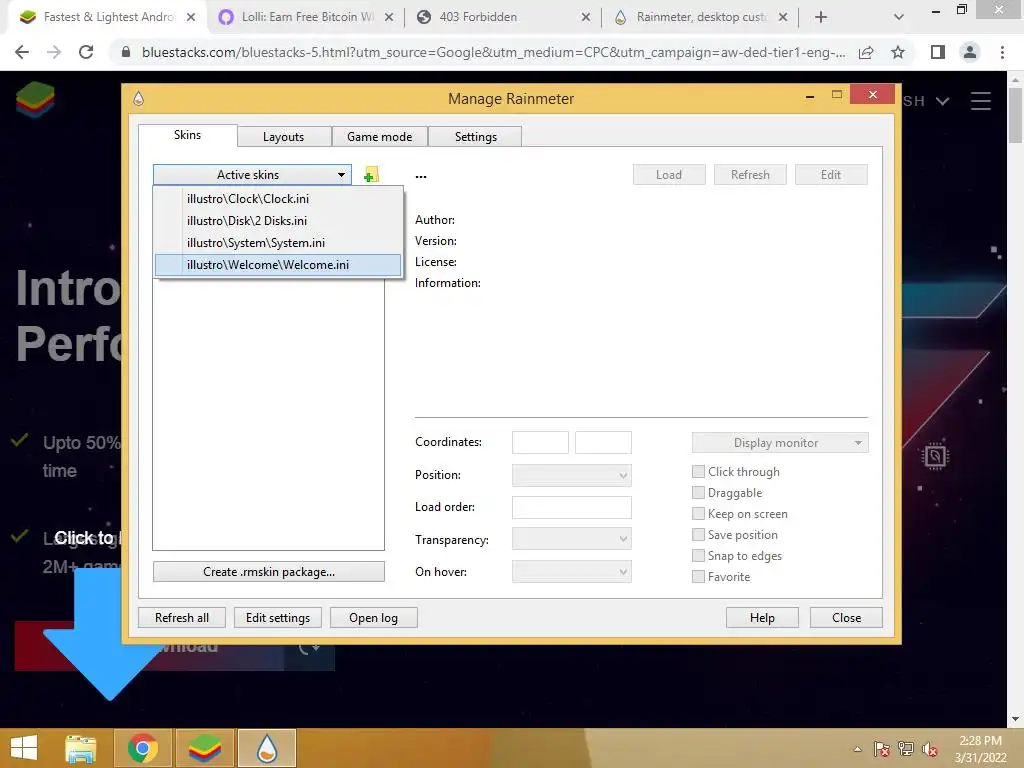
Task: Expand the language selector chevron on the webpage
Action: (942, 101)
